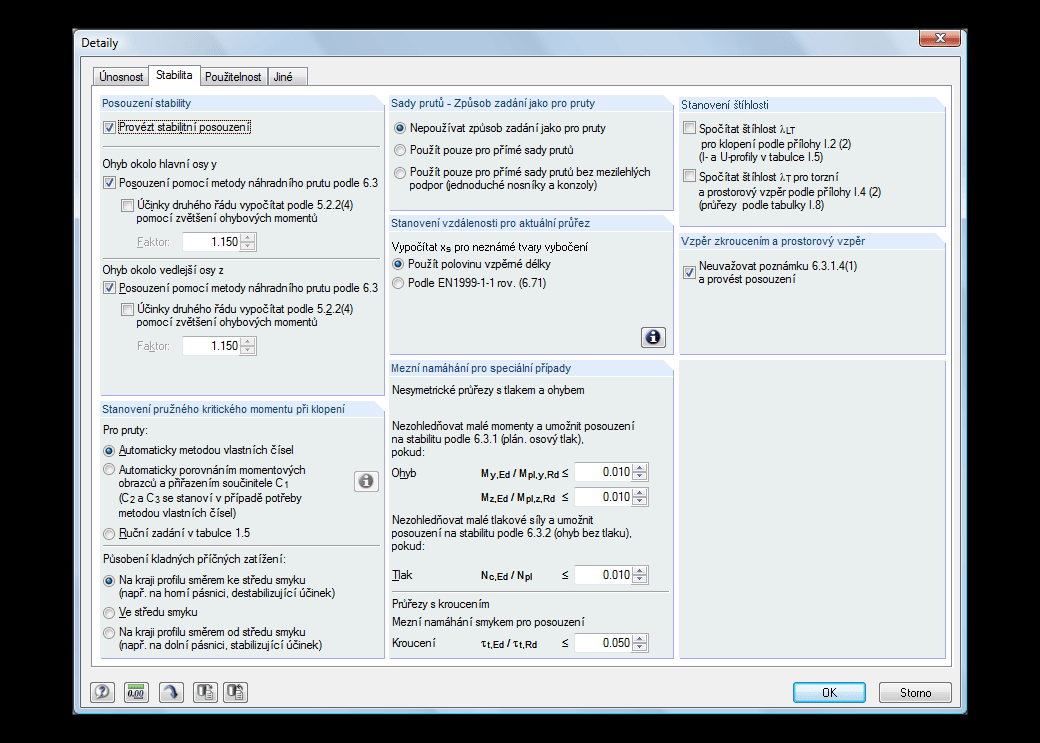Select load Na kraji profilu směrem ke středu smyku
Screen dimensions: 1040x743
109,580
